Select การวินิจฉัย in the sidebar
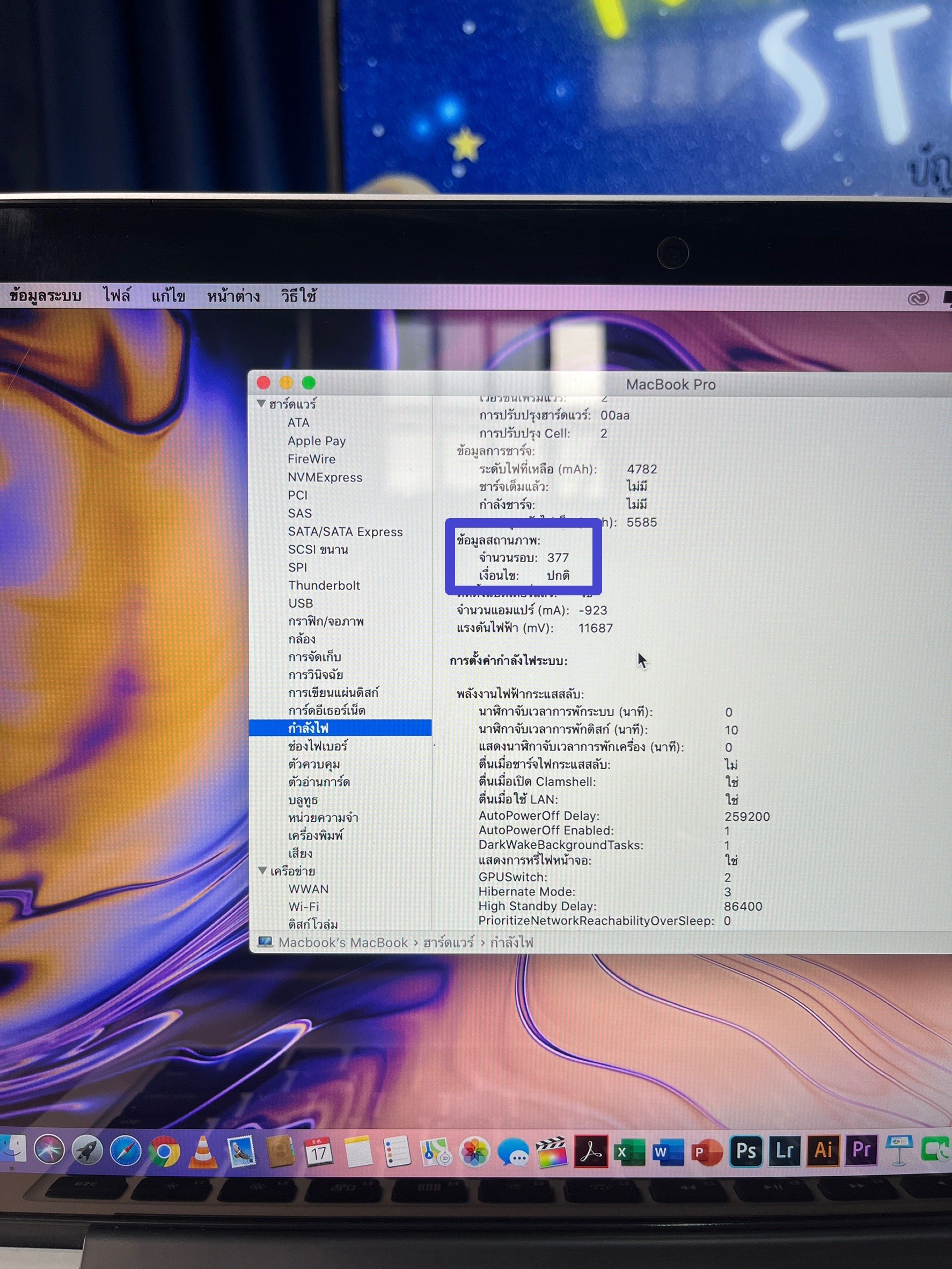This screenshot has height=1269, width=952. coord(316,675)
